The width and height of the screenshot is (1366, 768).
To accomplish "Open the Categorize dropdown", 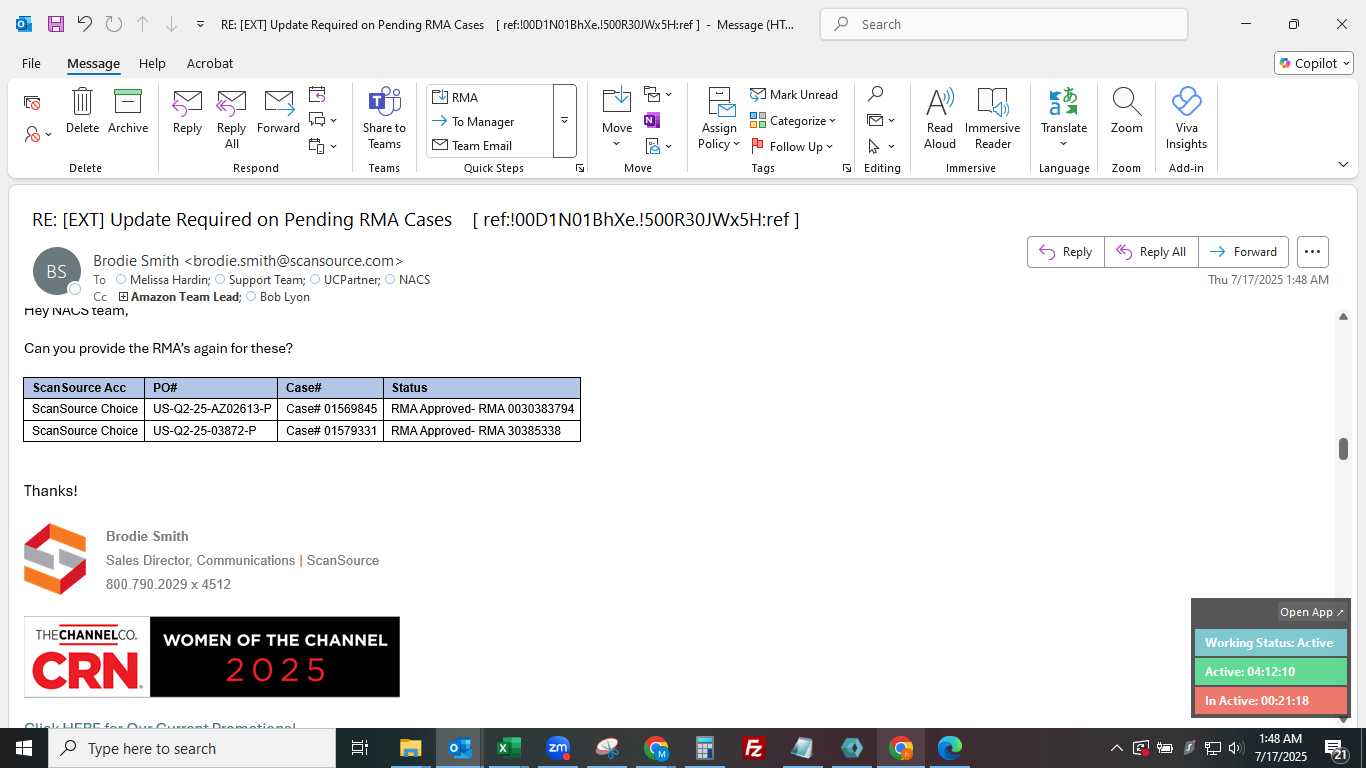I will [x=794, y=120].
